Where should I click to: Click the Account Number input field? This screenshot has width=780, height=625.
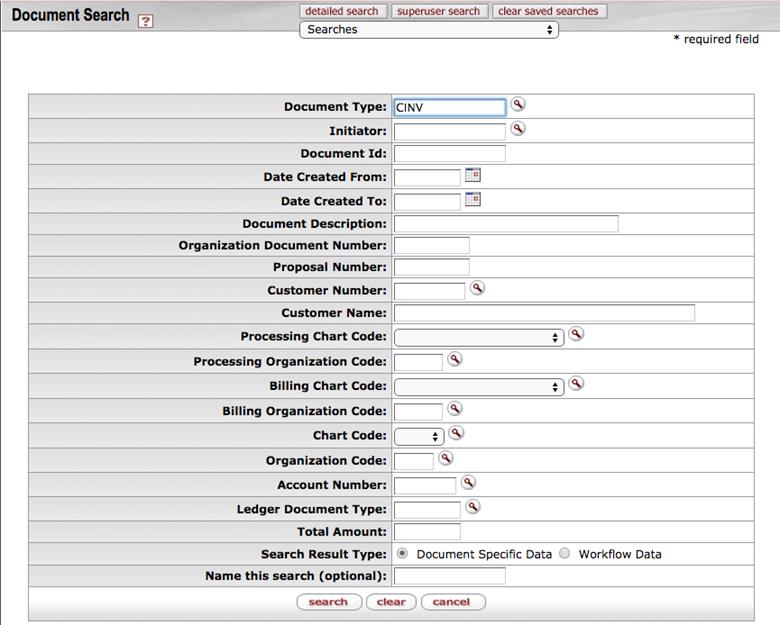(425, 485)
